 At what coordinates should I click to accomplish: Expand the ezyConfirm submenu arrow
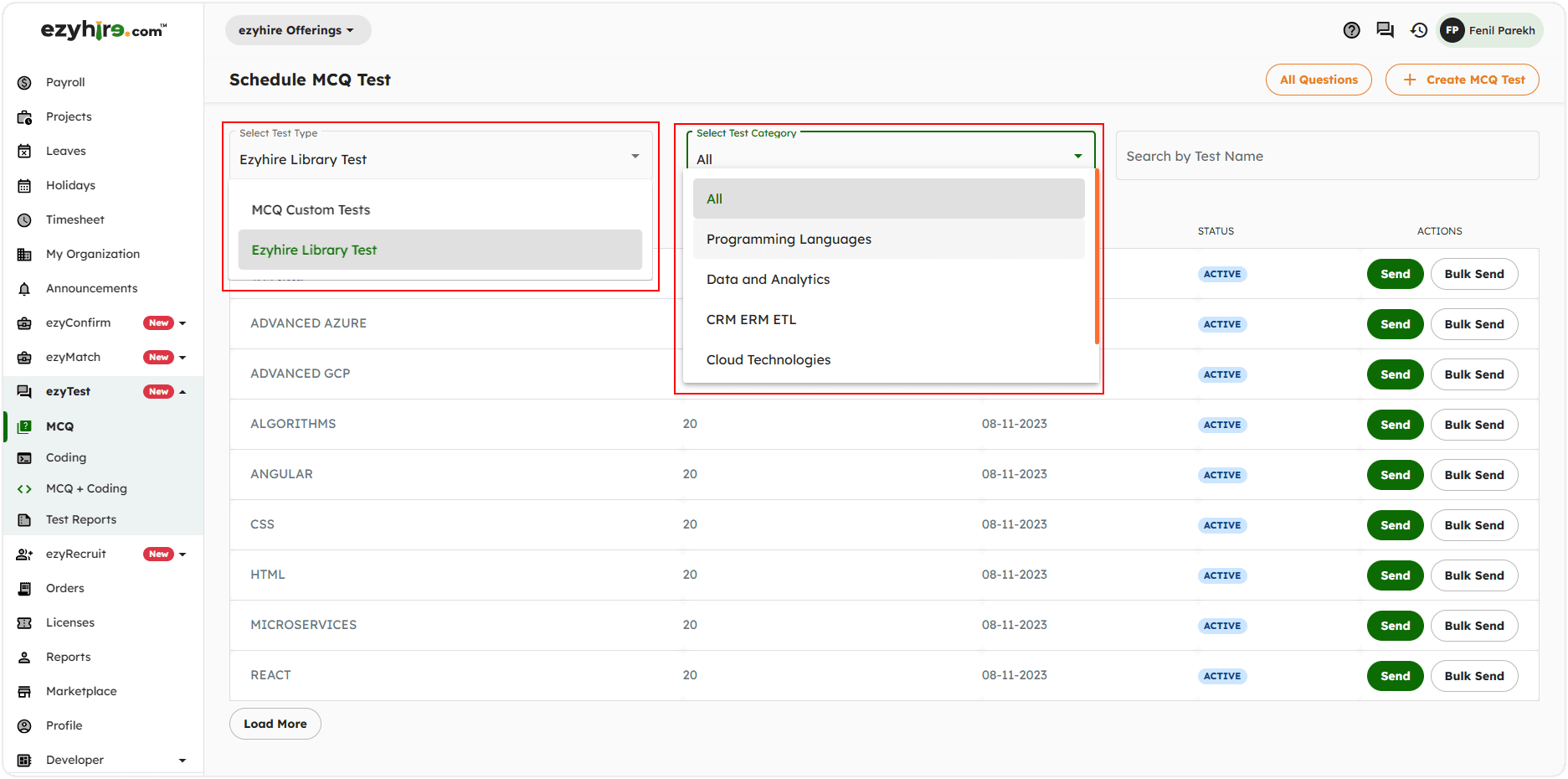[183, 322]
